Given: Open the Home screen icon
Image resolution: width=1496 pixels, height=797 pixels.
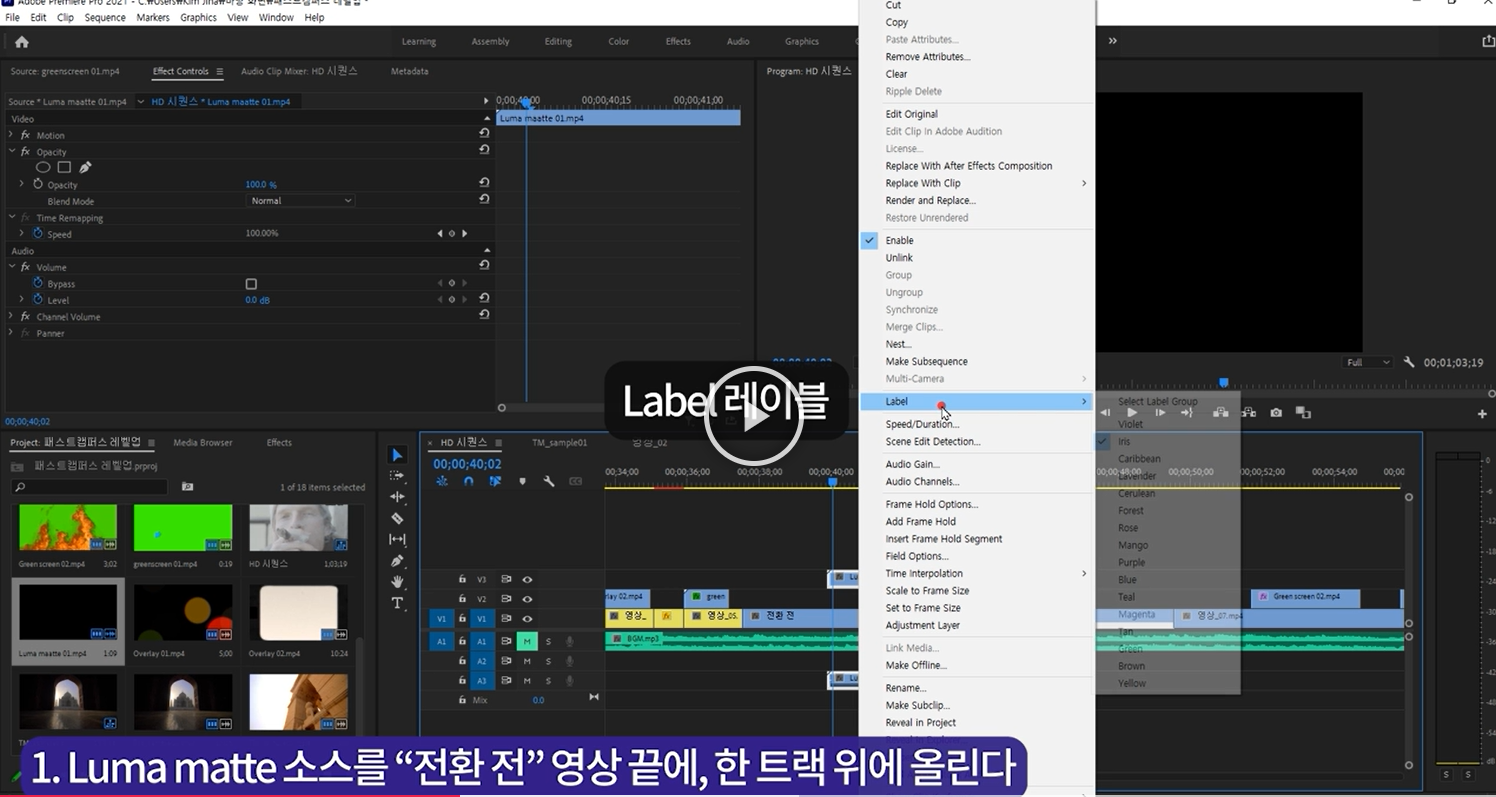Looking at the screenshot, I should click(x=22, y=42).
